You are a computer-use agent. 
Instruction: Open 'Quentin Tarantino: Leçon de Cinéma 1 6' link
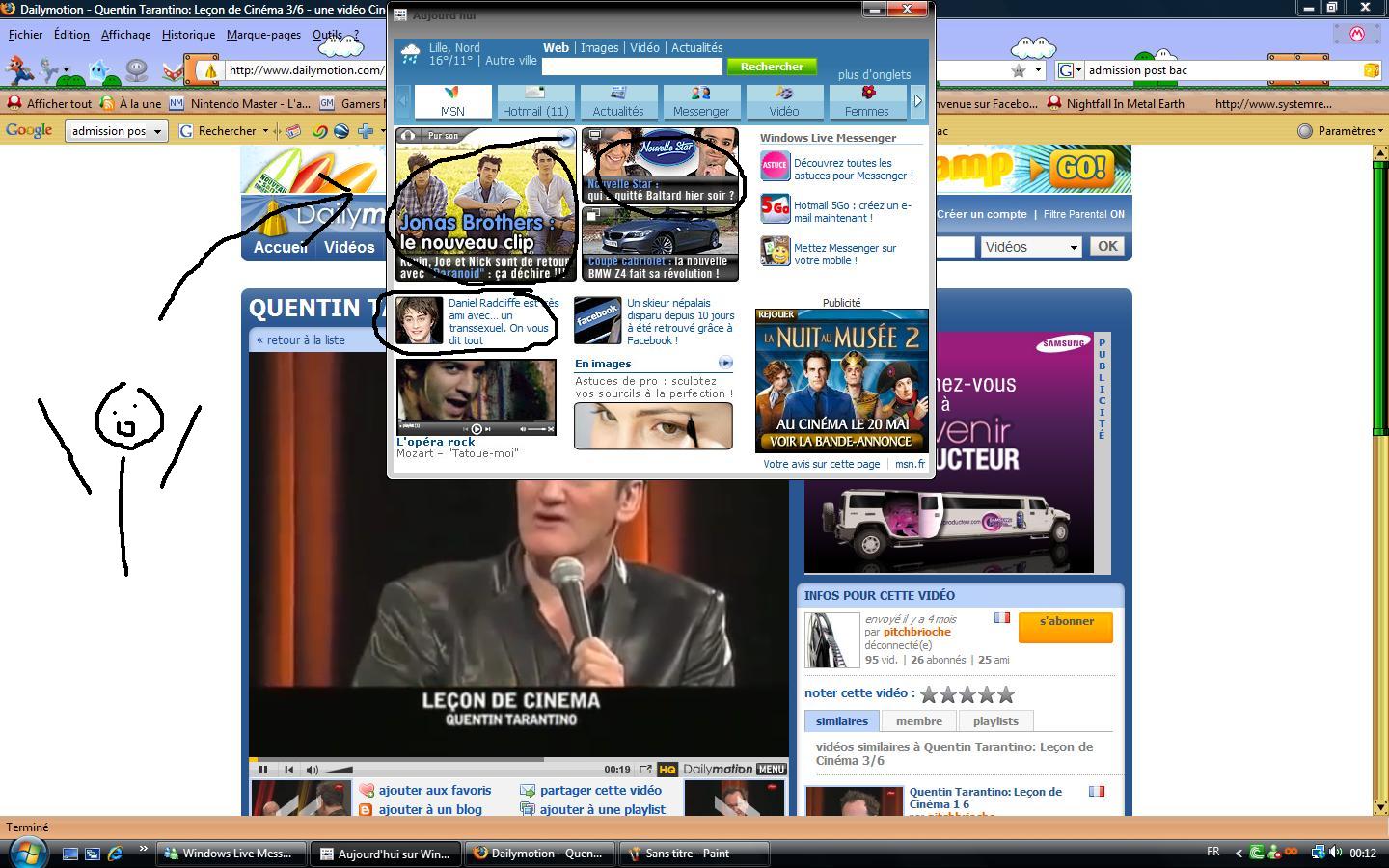[986, 798]
